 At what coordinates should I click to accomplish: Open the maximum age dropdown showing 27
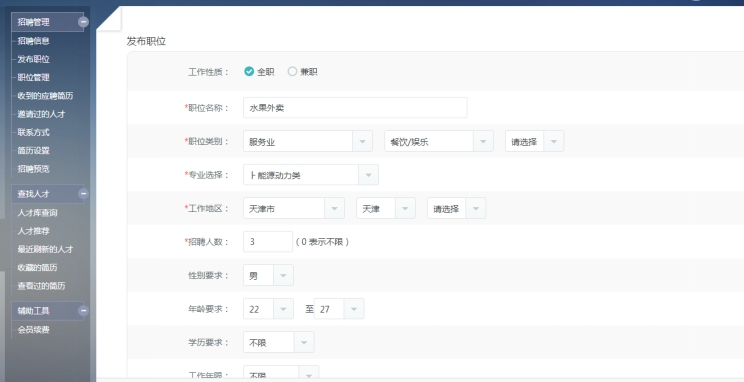339,309
